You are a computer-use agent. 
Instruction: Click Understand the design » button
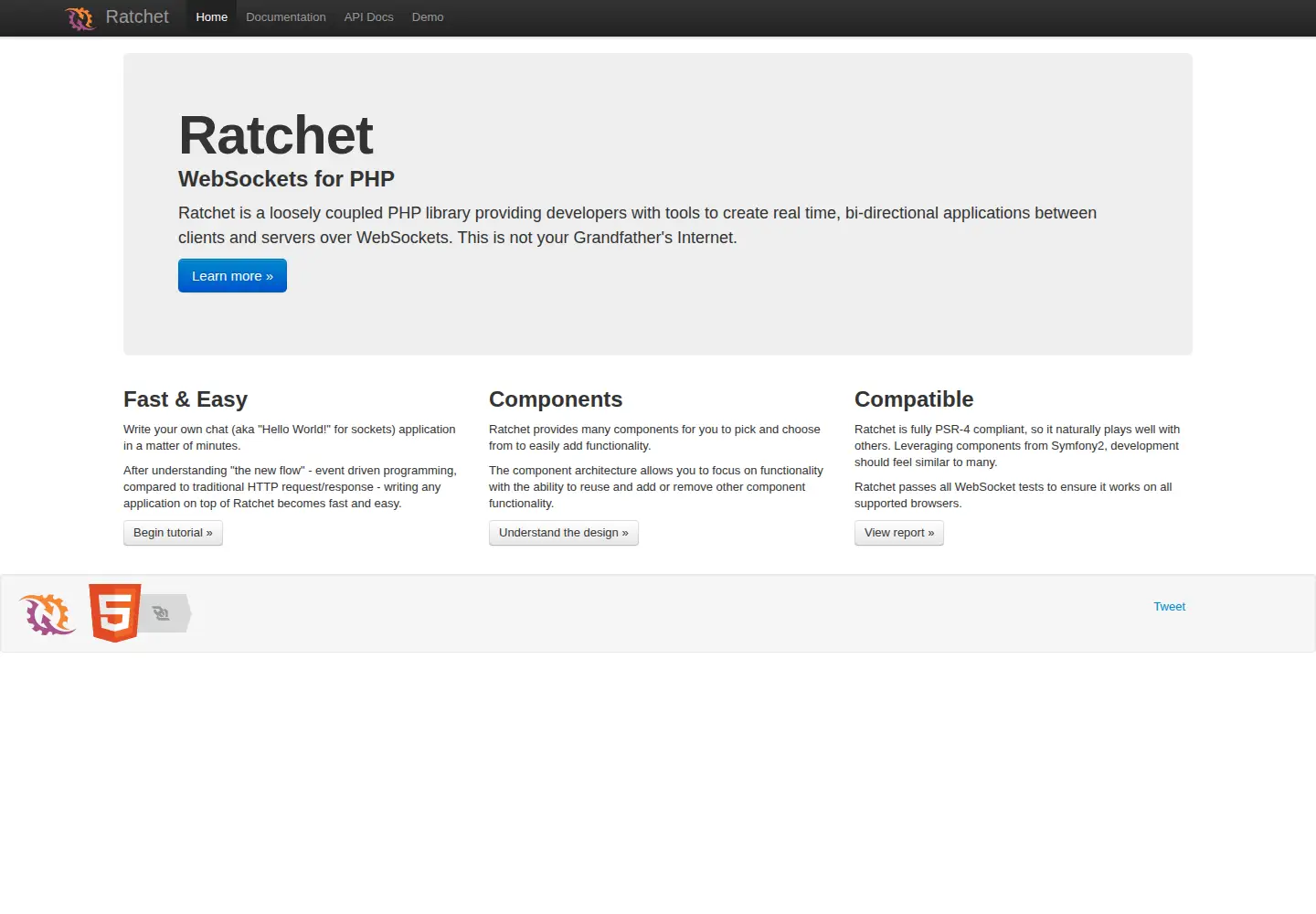pyautogui.click(x=564, y=533)
